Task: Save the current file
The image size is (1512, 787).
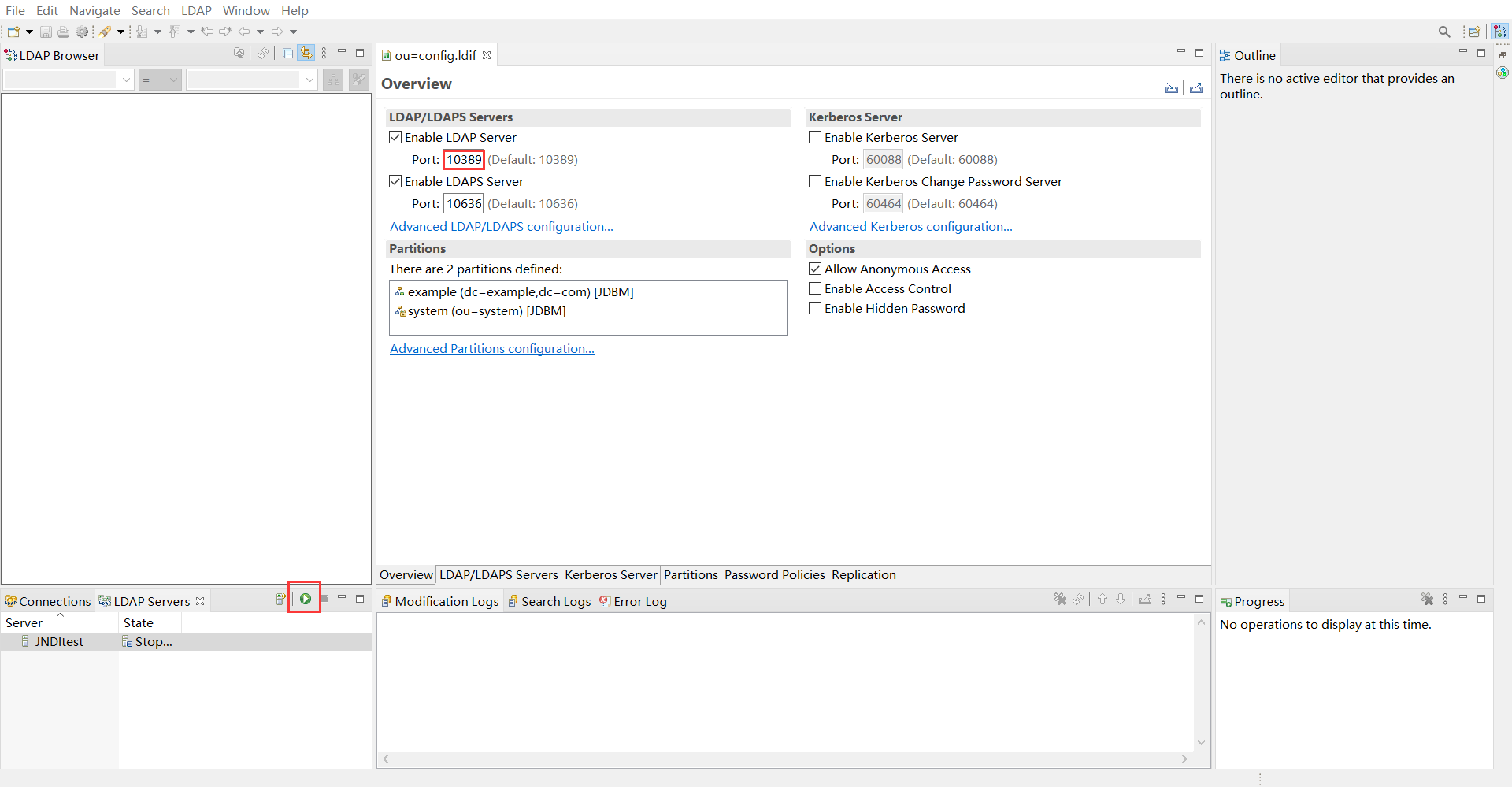Action: 46,32
